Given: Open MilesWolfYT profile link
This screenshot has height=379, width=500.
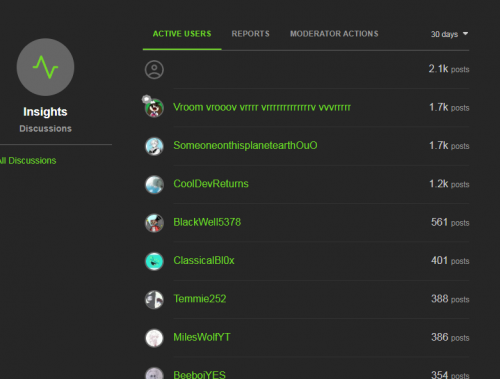Looking at the screenshot, I should click(x=202, y=337).
